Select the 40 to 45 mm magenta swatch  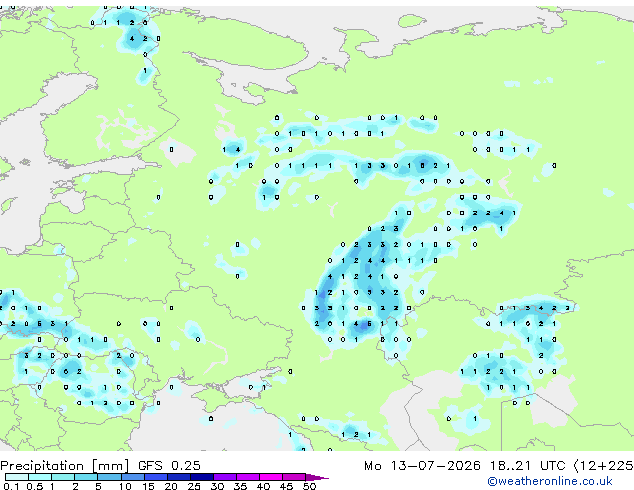(271, 477)
